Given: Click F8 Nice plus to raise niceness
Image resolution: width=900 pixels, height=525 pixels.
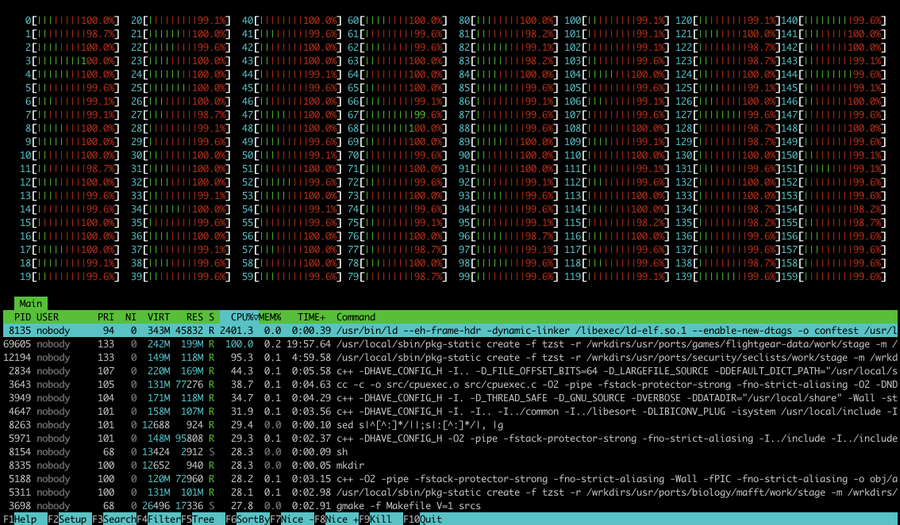Looking at the screenshot, I should coord(336,519).
